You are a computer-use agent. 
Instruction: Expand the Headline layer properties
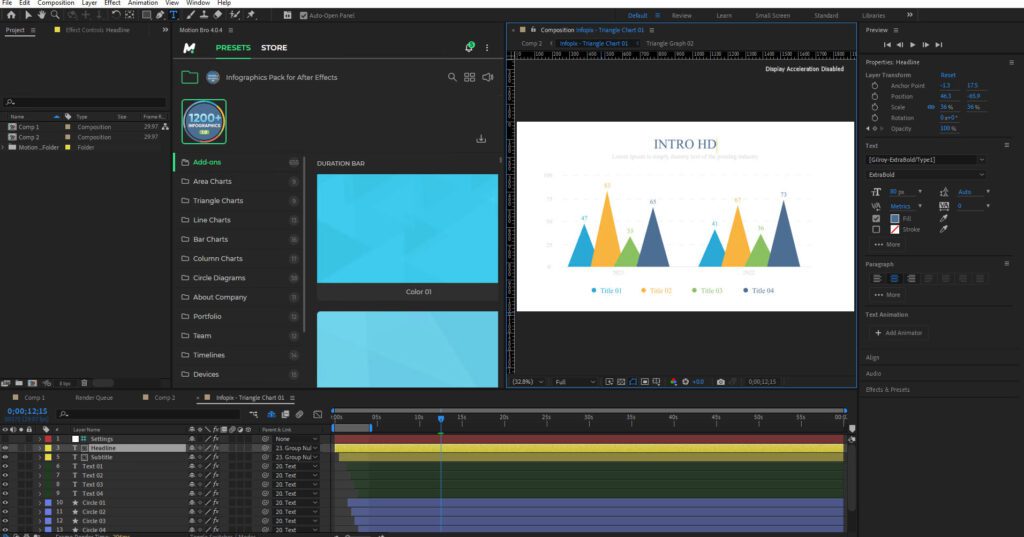[39, 448]
